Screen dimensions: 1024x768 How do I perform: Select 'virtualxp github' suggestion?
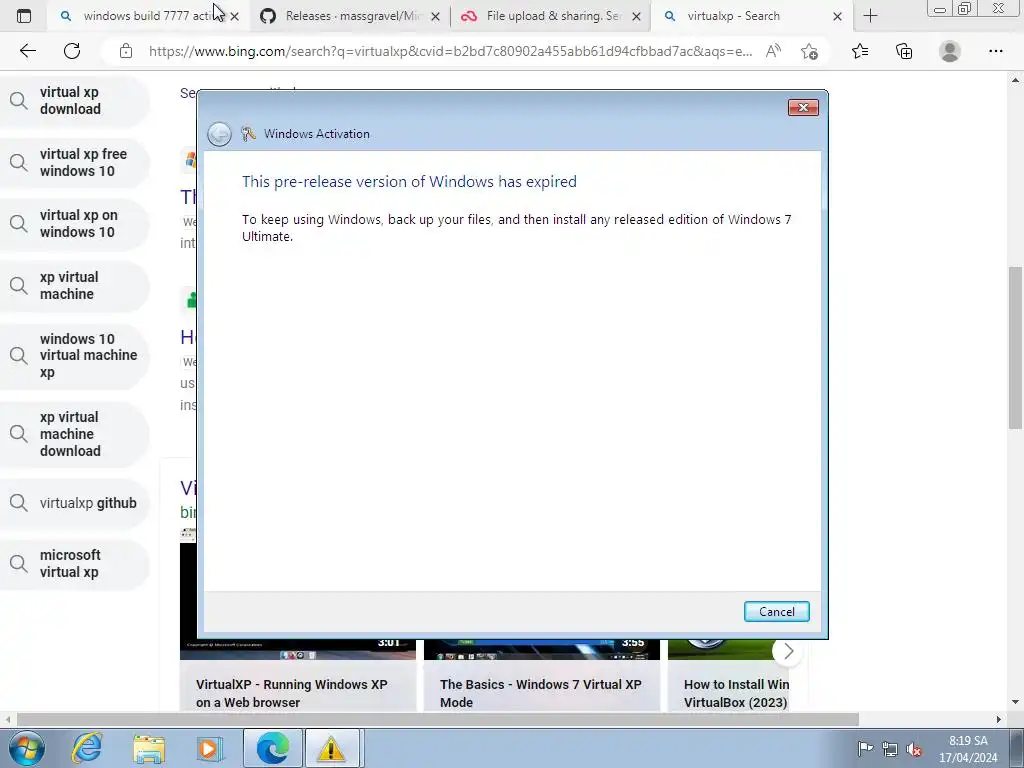pos(74,503)
